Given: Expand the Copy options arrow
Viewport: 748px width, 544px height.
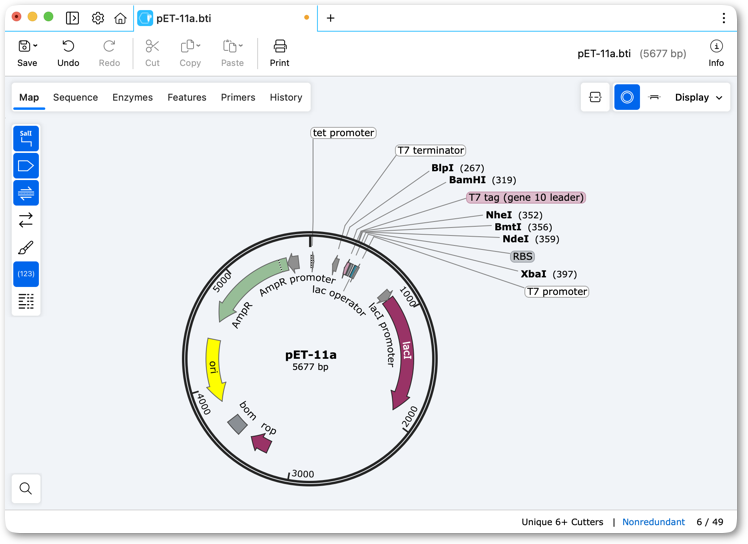Looking at the screenshot, I should click(198, 46).
